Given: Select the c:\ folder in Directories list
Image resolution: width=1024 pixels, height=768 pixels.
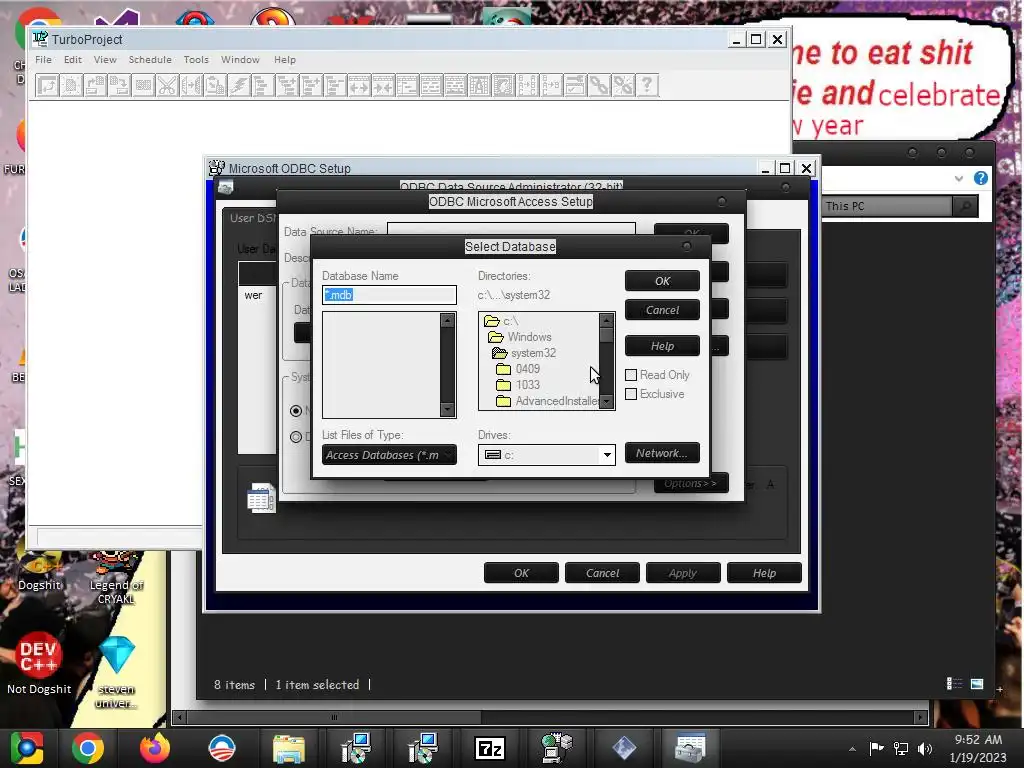Looking at the screenshot, I should click(x=502, y=321).
